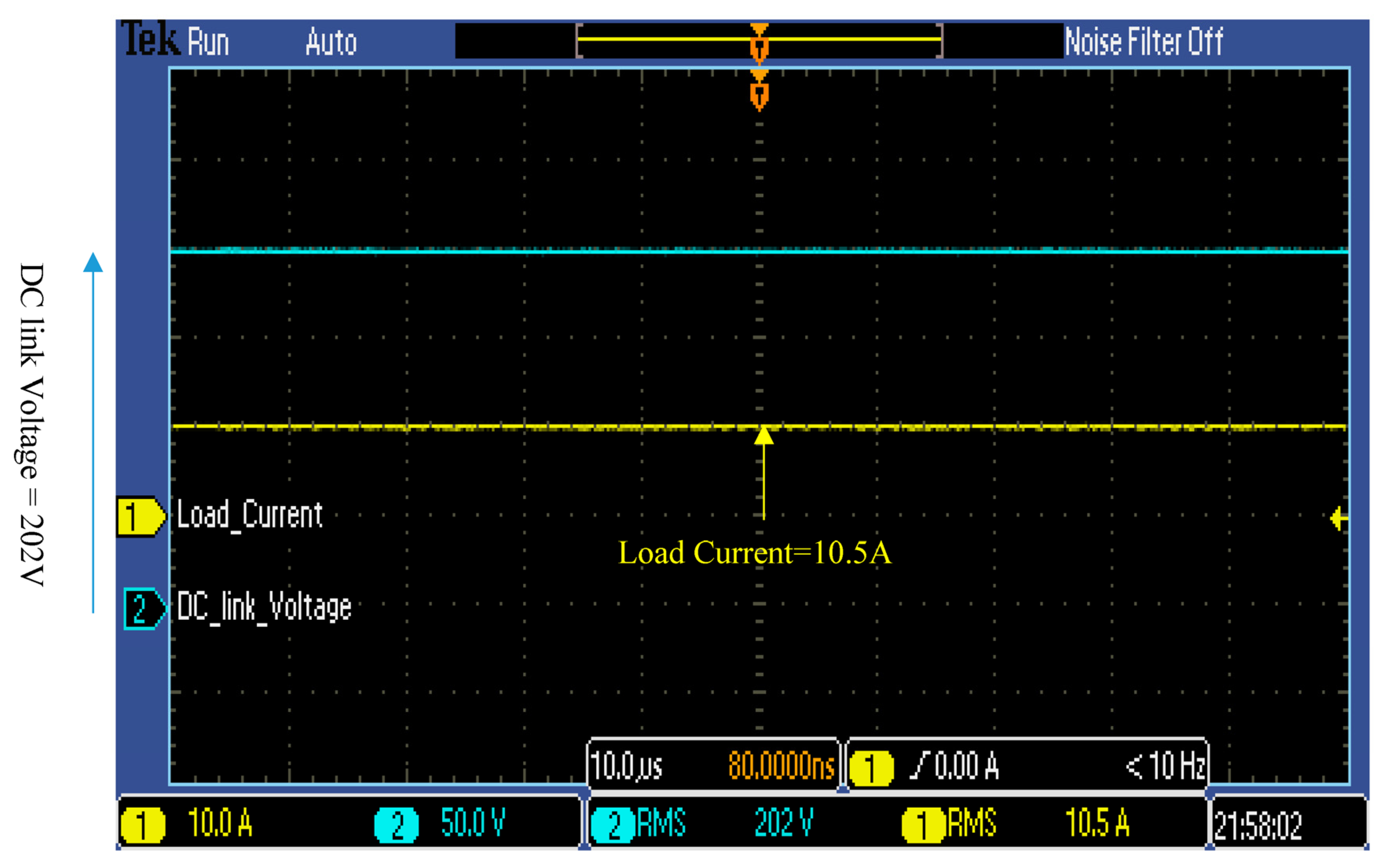Click the DC_link_Voltage channel label
The height and width of the screenshot is (868, 1387).
click(264, 607)
